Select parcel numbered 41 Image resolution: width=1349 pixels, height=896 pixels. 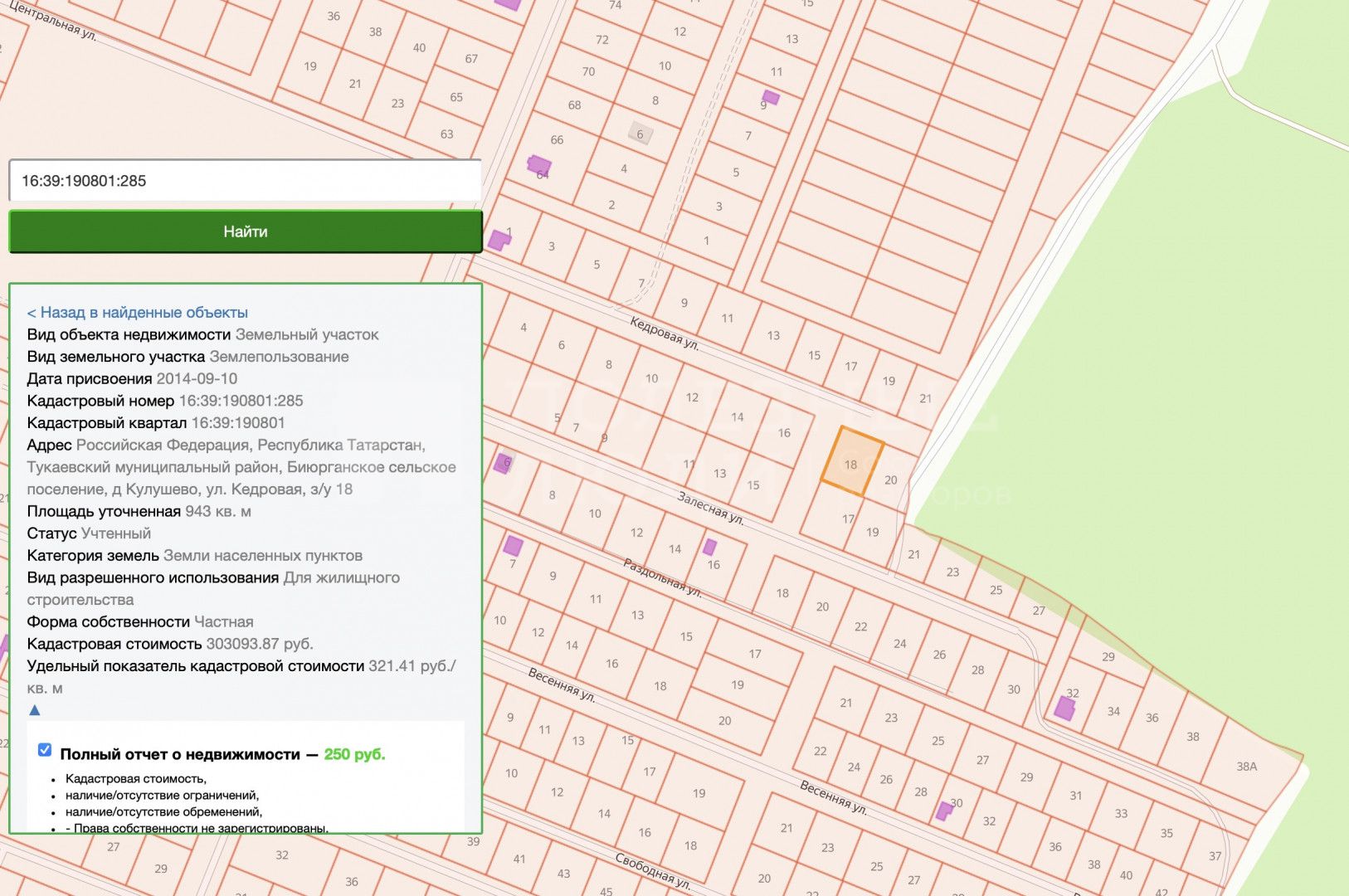coord(519,859)
